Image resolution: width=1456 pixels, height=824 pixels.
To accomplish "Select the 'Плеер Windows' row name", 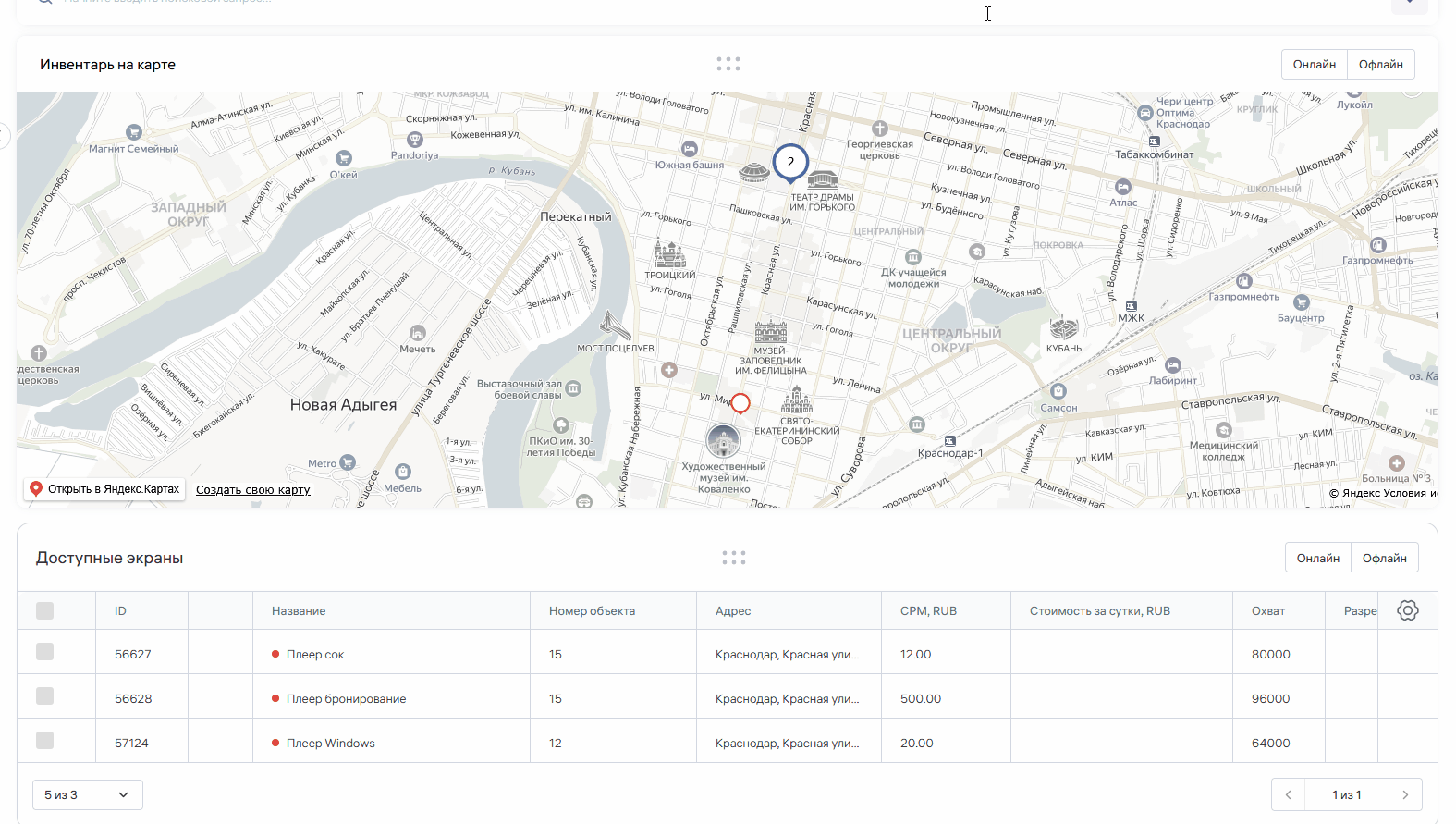I will click(x=330, y=744).
